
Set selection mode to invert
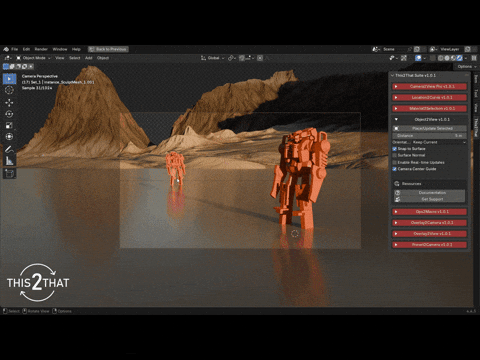pyautogui.click(x=24, y=67)
